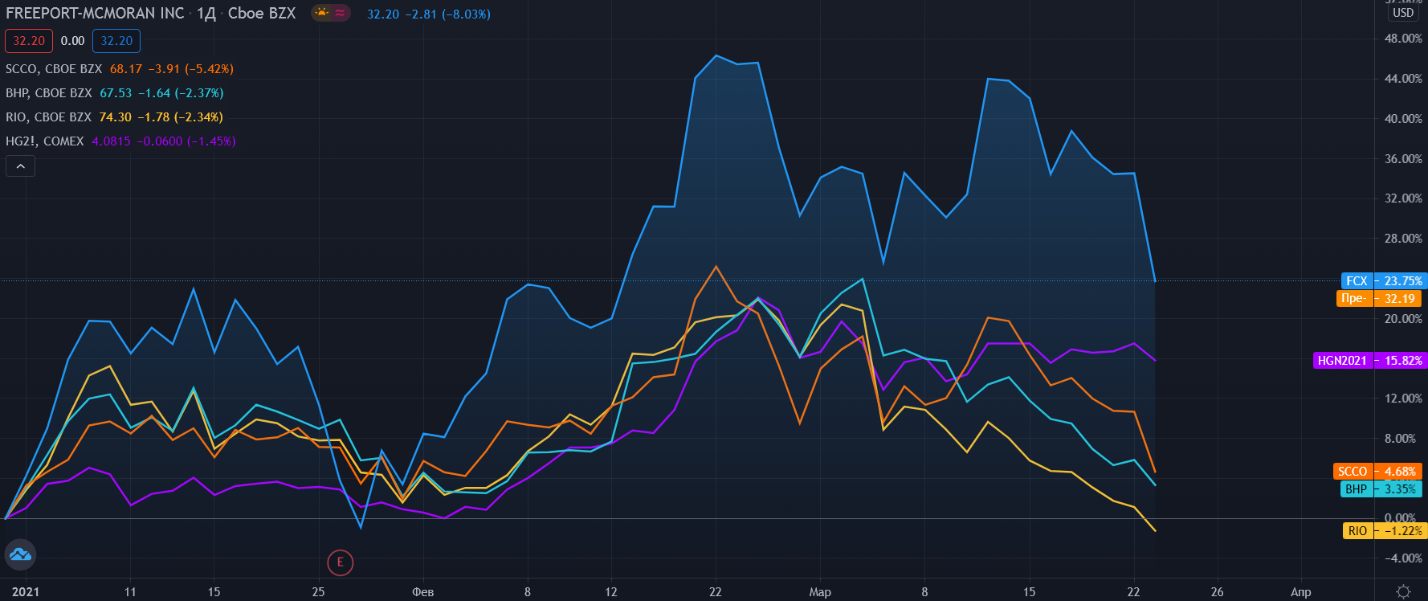
Task: Select the RIO, CBOE BZX legend entry
Action: (49, 117)
